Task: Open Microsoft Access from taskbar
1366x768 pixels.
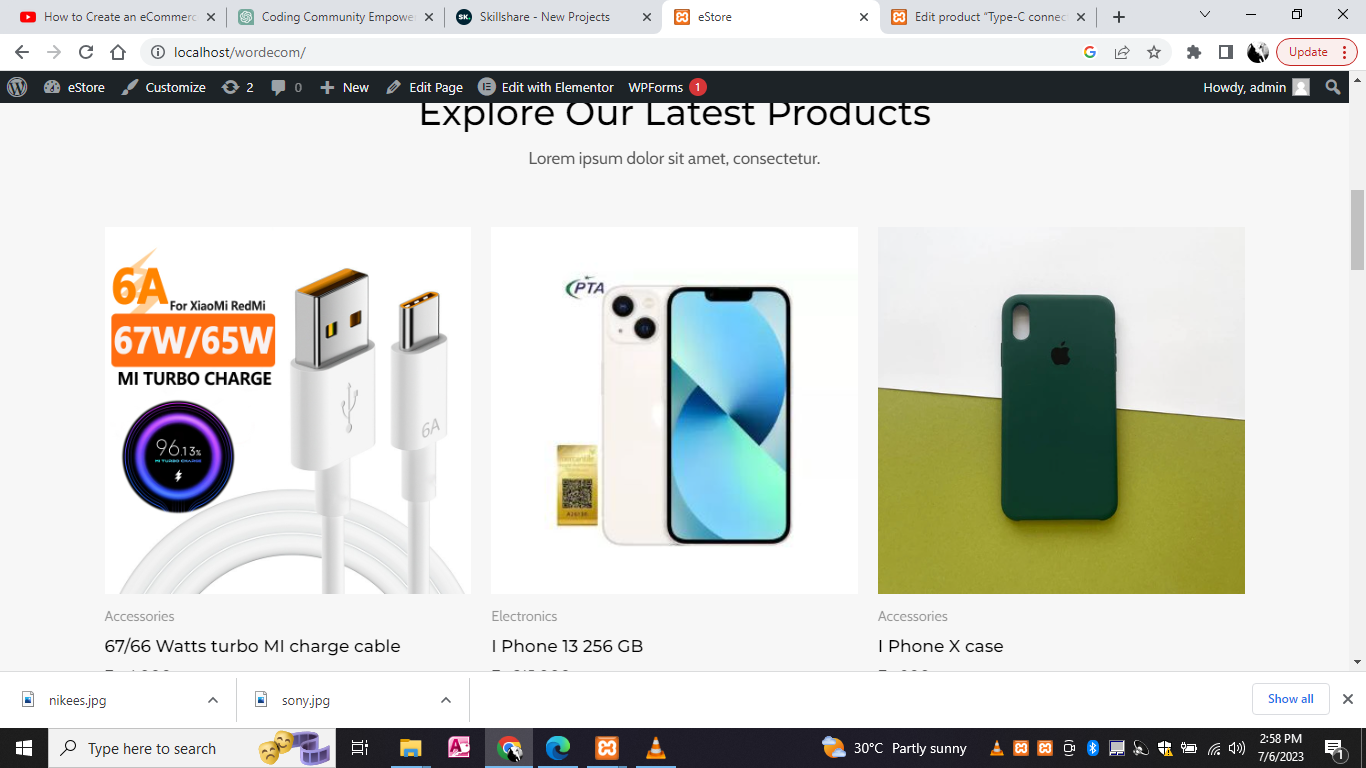Action: point(459,748)
